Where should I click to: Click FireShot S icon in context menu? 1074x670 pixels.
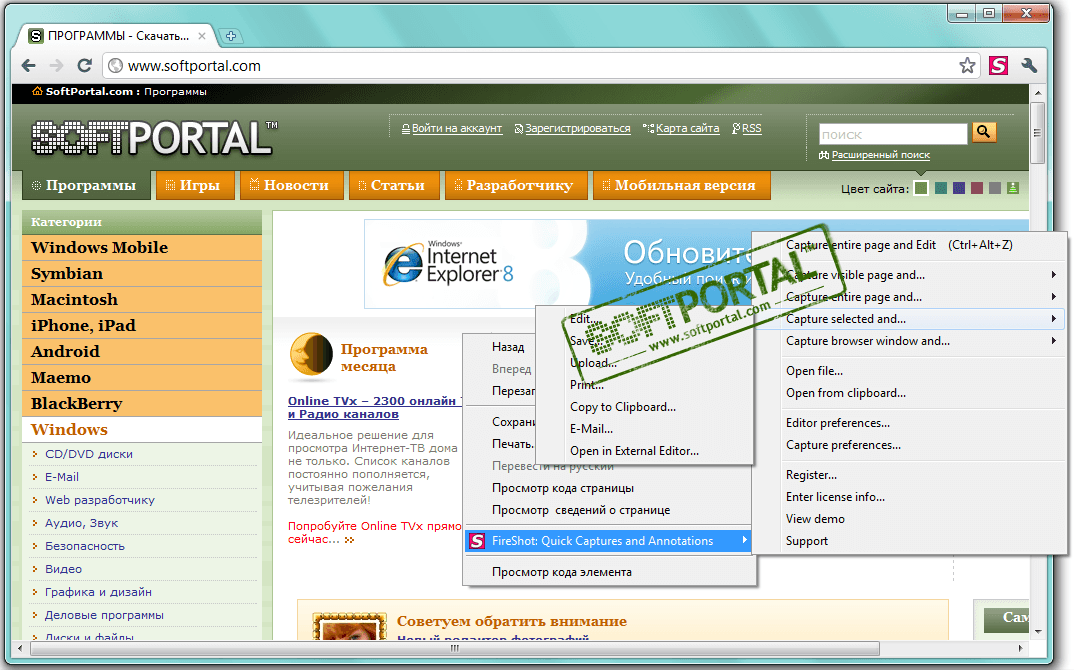[477, 541]
